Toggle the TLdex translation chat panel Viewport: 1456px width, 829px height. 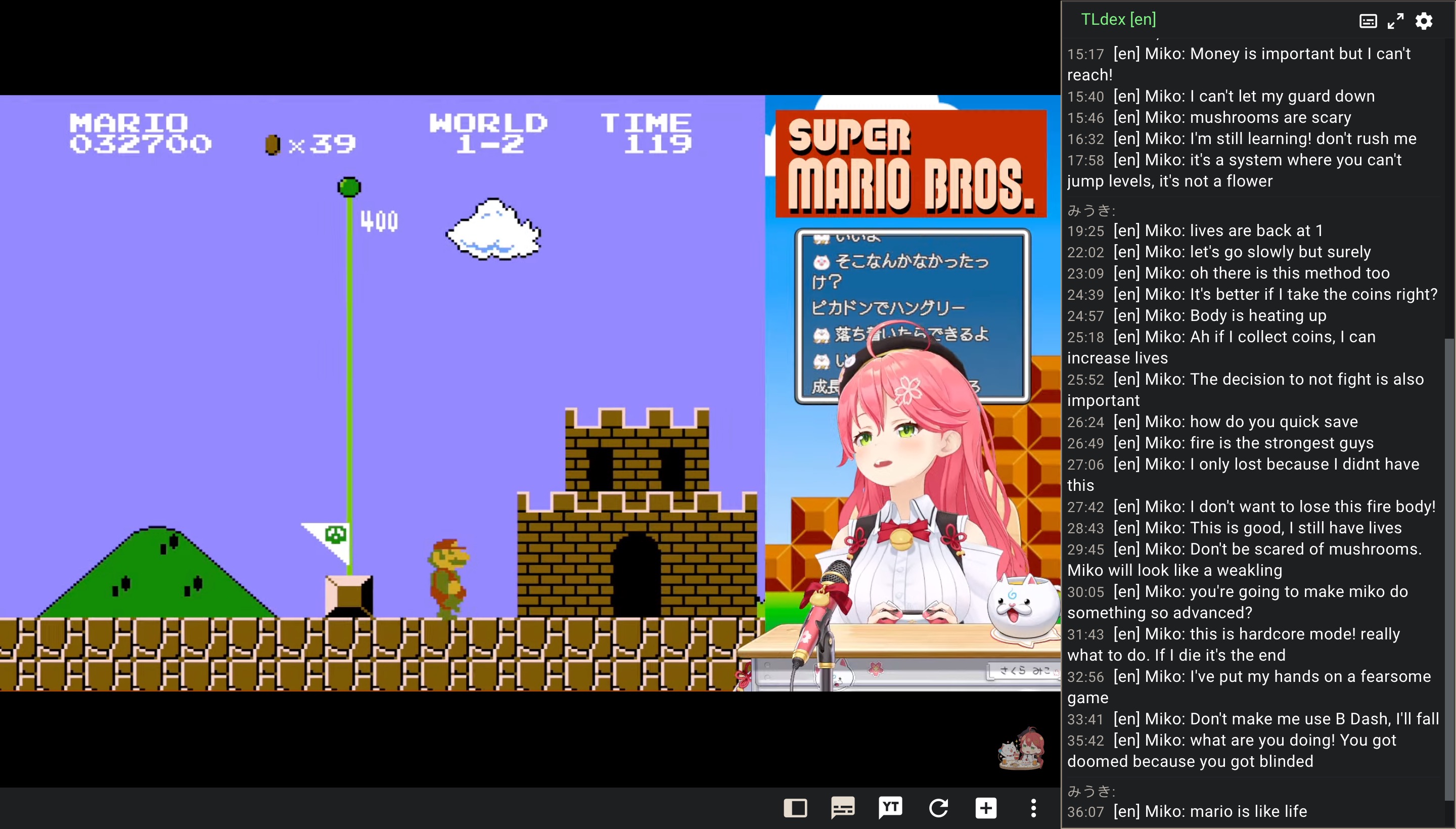[x=843, y=808]
